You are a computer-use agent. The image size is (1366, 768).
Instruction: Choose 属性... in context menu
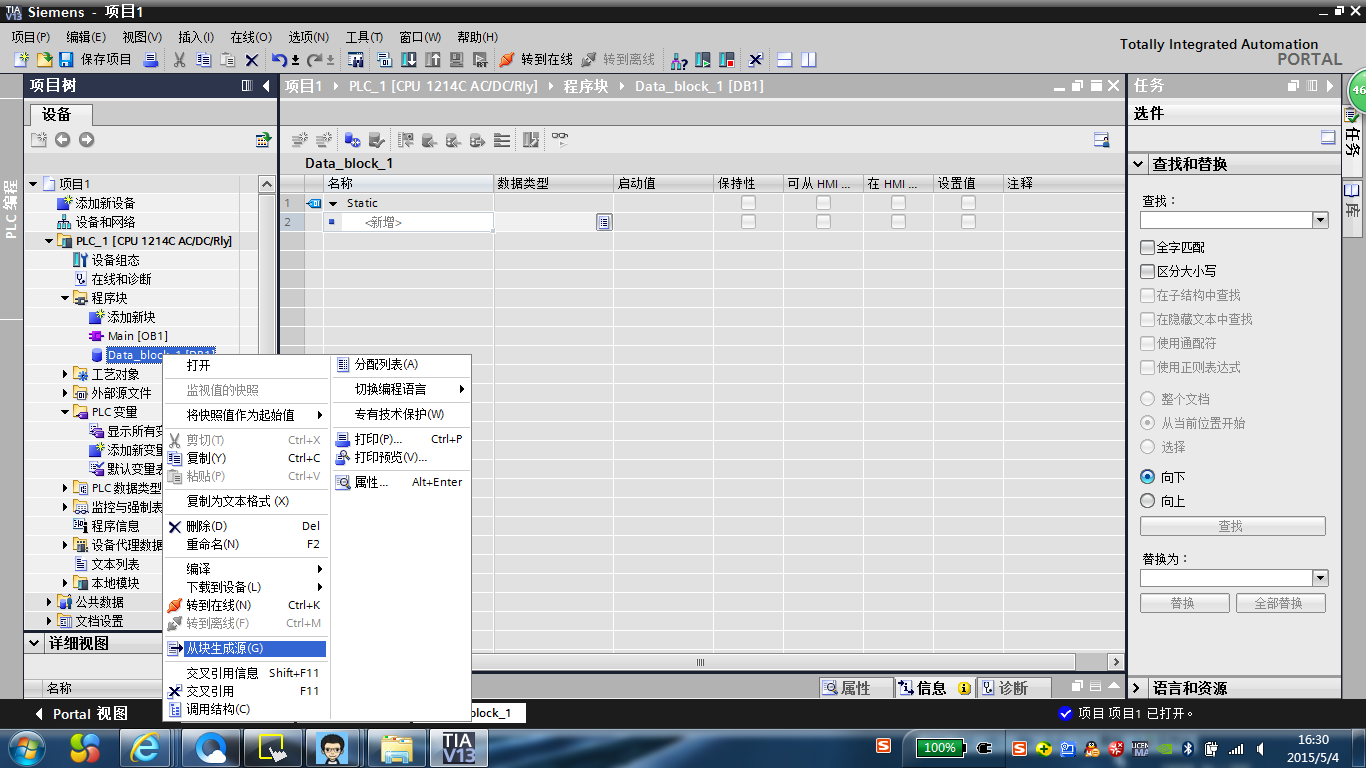click(400, 482)
